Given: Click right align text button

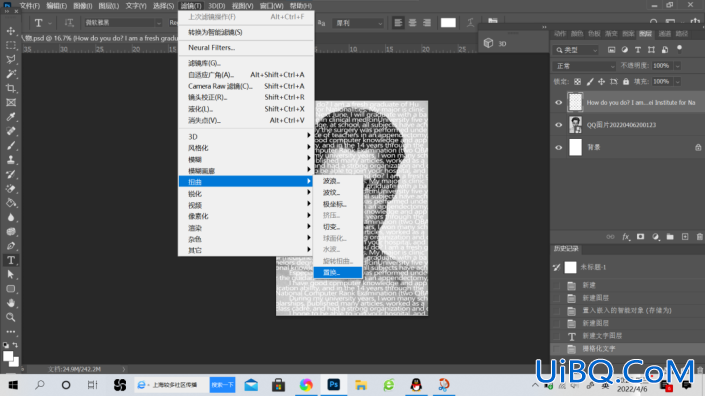Looking at the screenshot, I should click(x=427, y=22).
